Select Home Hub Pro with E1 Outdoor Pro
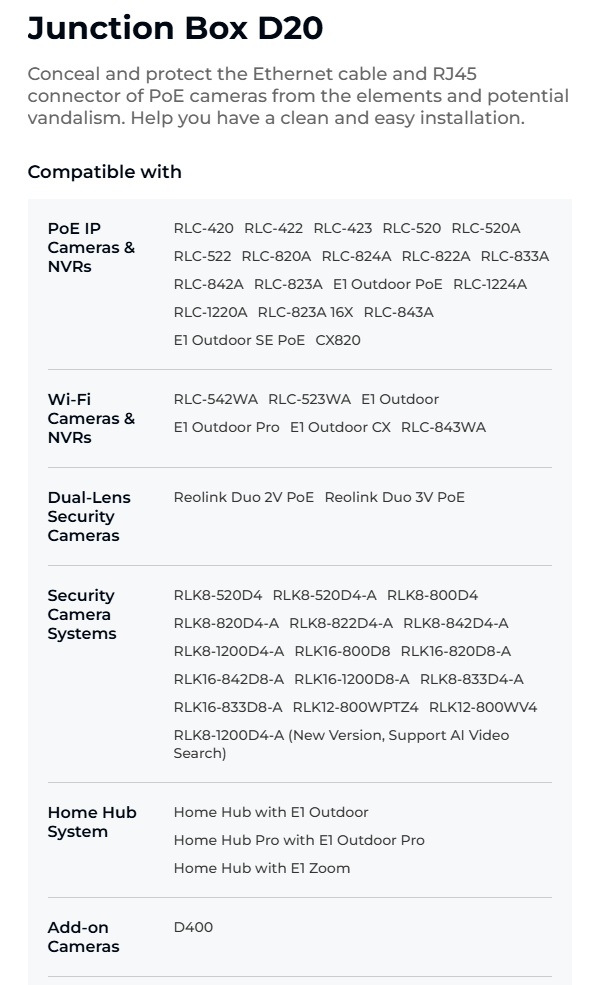Image resolution: width=600 pixels, height=985 pixels. coord(299,840)
